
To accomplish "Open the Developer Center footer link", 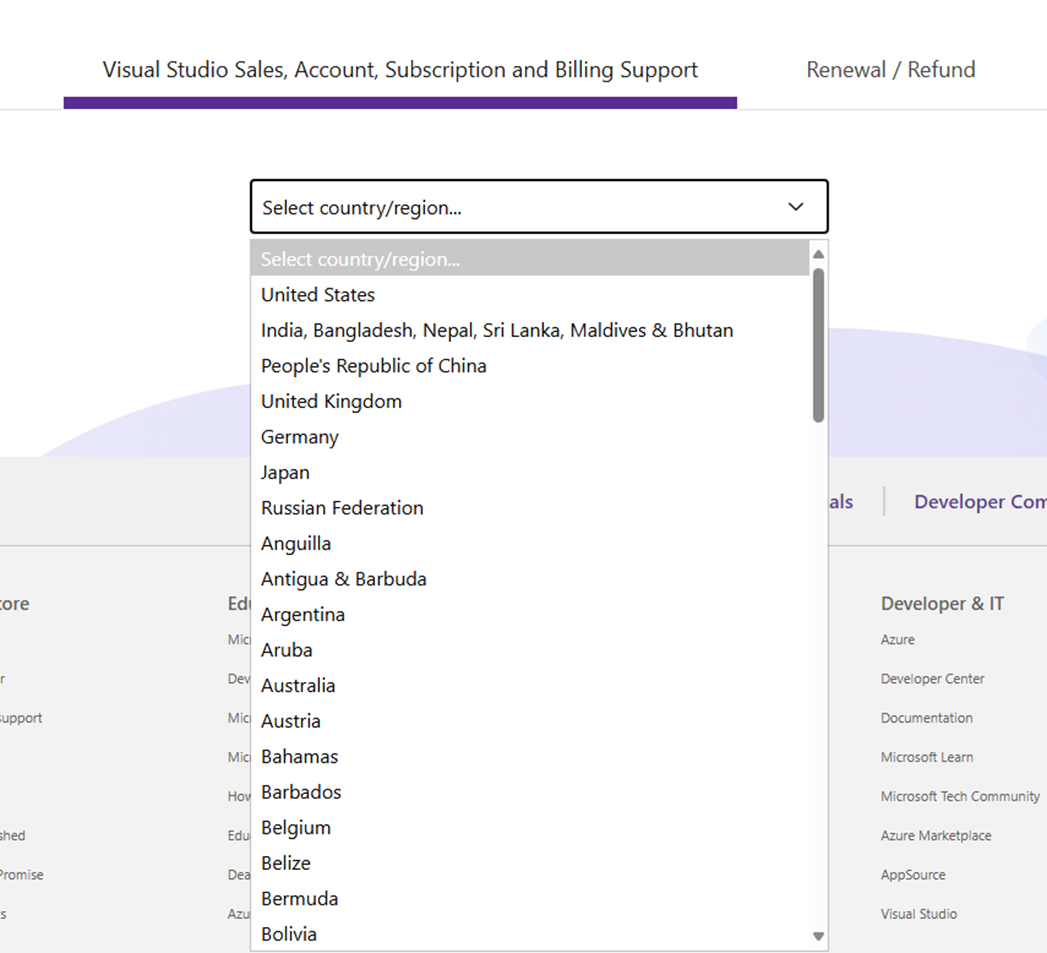I will (x=932, y=679).
